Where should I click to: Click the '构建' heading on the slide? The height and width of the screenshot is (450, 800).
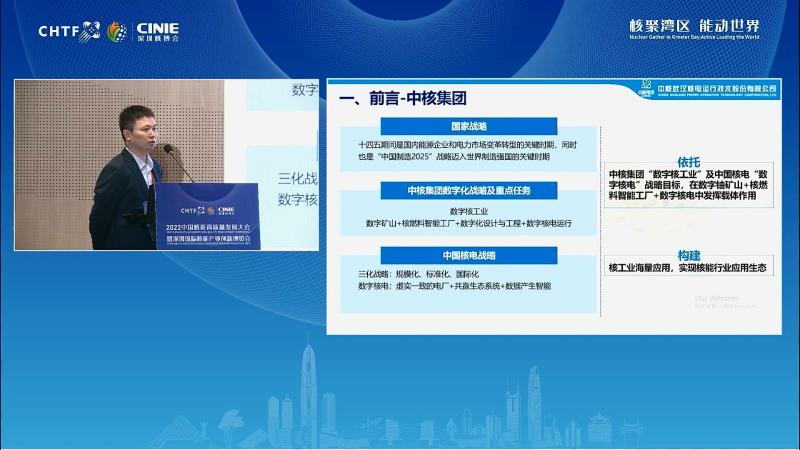689,255
